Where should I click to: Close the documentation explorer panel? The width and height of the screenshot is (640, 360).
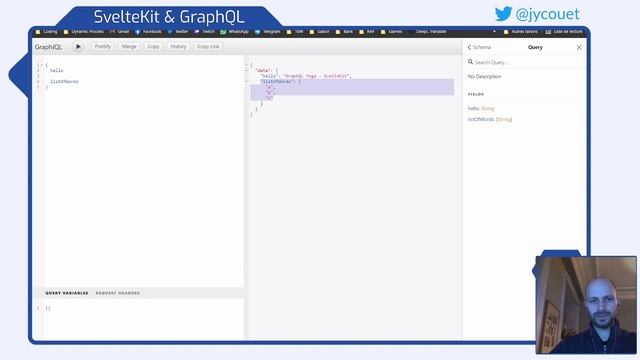click(579, 47)
